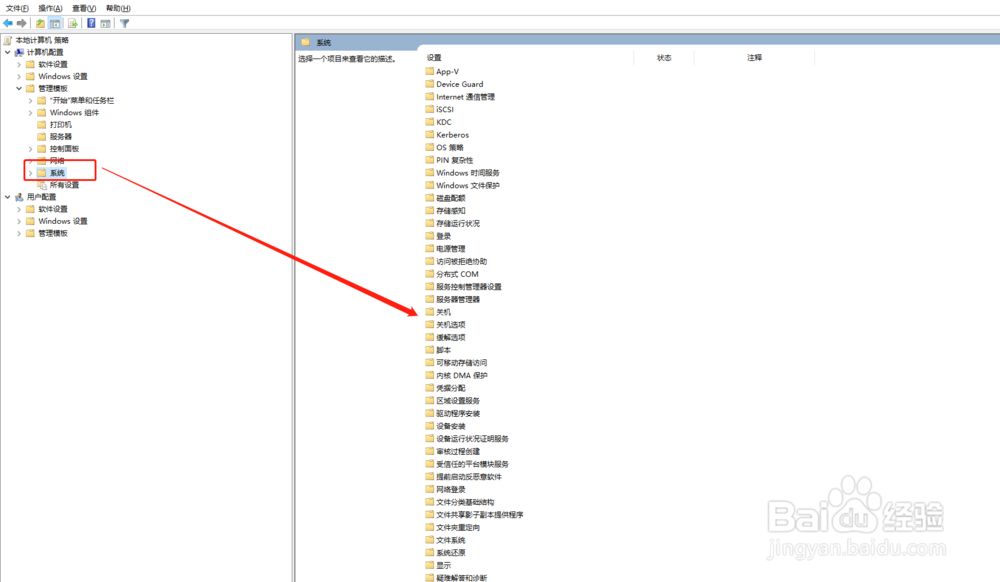The image size is (1000, 582).
Task: Open Help via the question mark icon
Action: [91, 24]
